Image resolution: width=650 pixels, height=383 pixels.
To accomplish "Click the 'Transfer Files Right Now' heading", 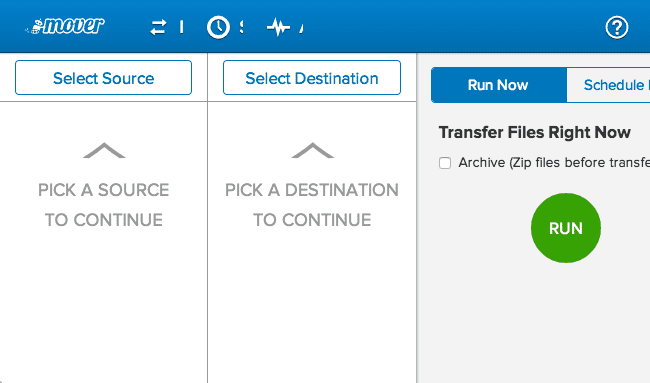I will point(535,133).
